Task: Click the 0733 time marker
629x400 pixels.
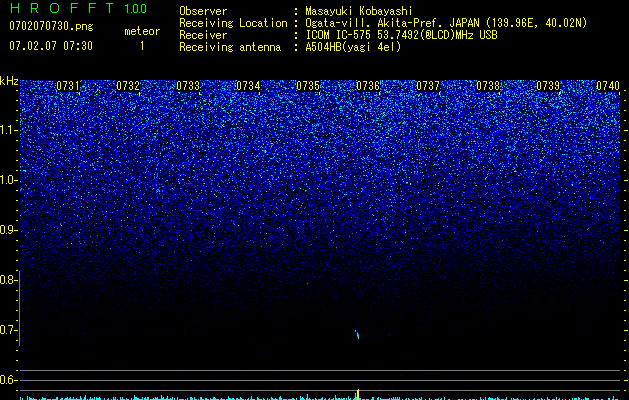Action: [188, 86]
